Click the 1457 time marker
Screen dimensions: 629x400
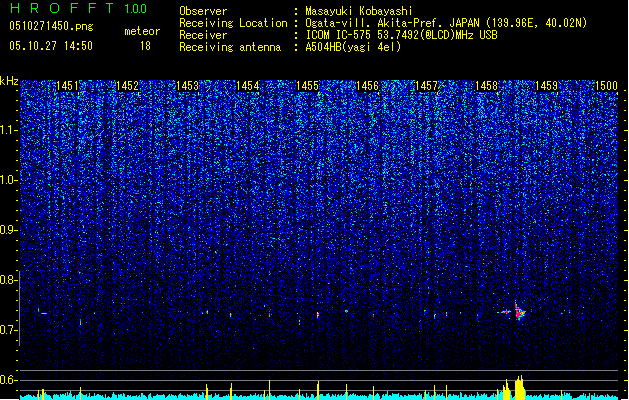point(426,86)
